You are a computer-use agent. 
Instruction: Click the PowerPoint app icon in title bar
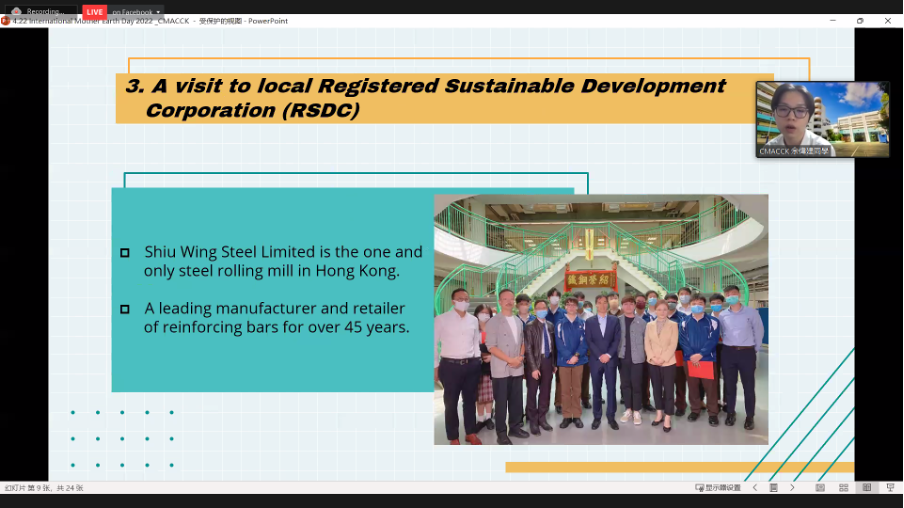pos(5,21)
